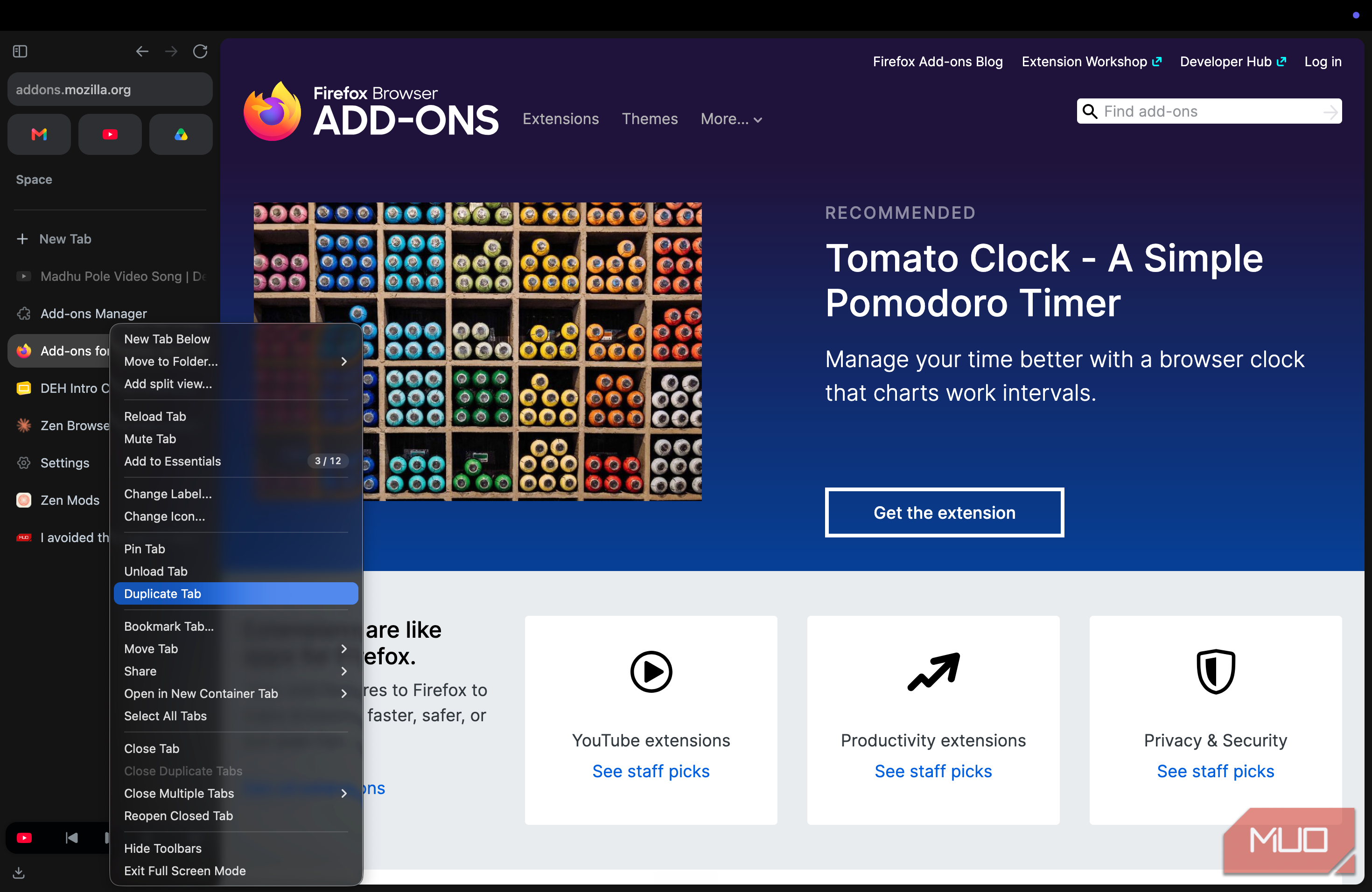Select the Zen Browser tab icon
This screenshot has height=892, width=1372.
click(24, 425)
